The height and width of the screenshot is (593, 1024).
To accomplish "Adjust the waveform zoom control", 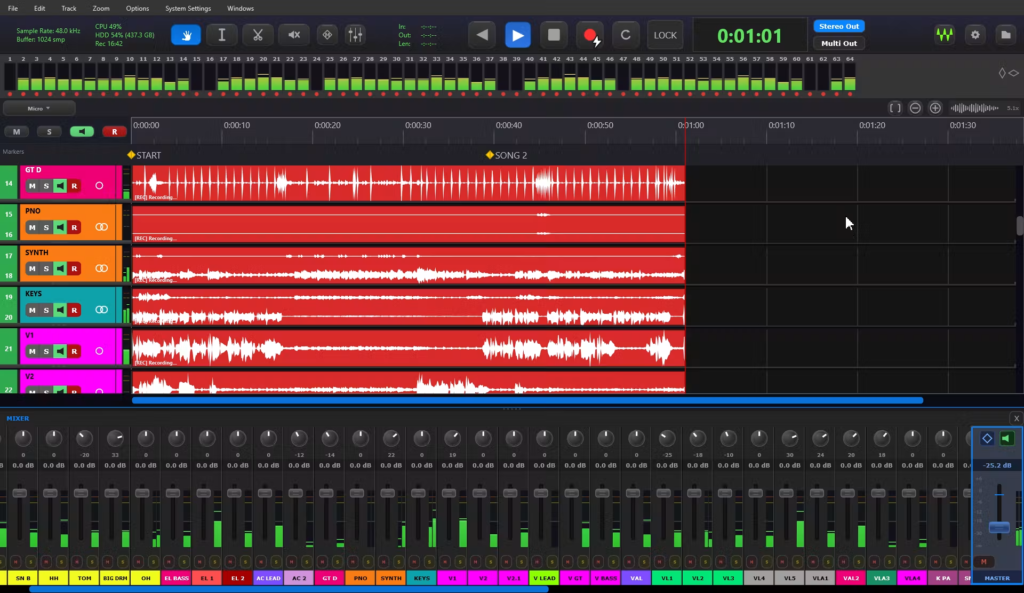I will click(x=974, y=108).
